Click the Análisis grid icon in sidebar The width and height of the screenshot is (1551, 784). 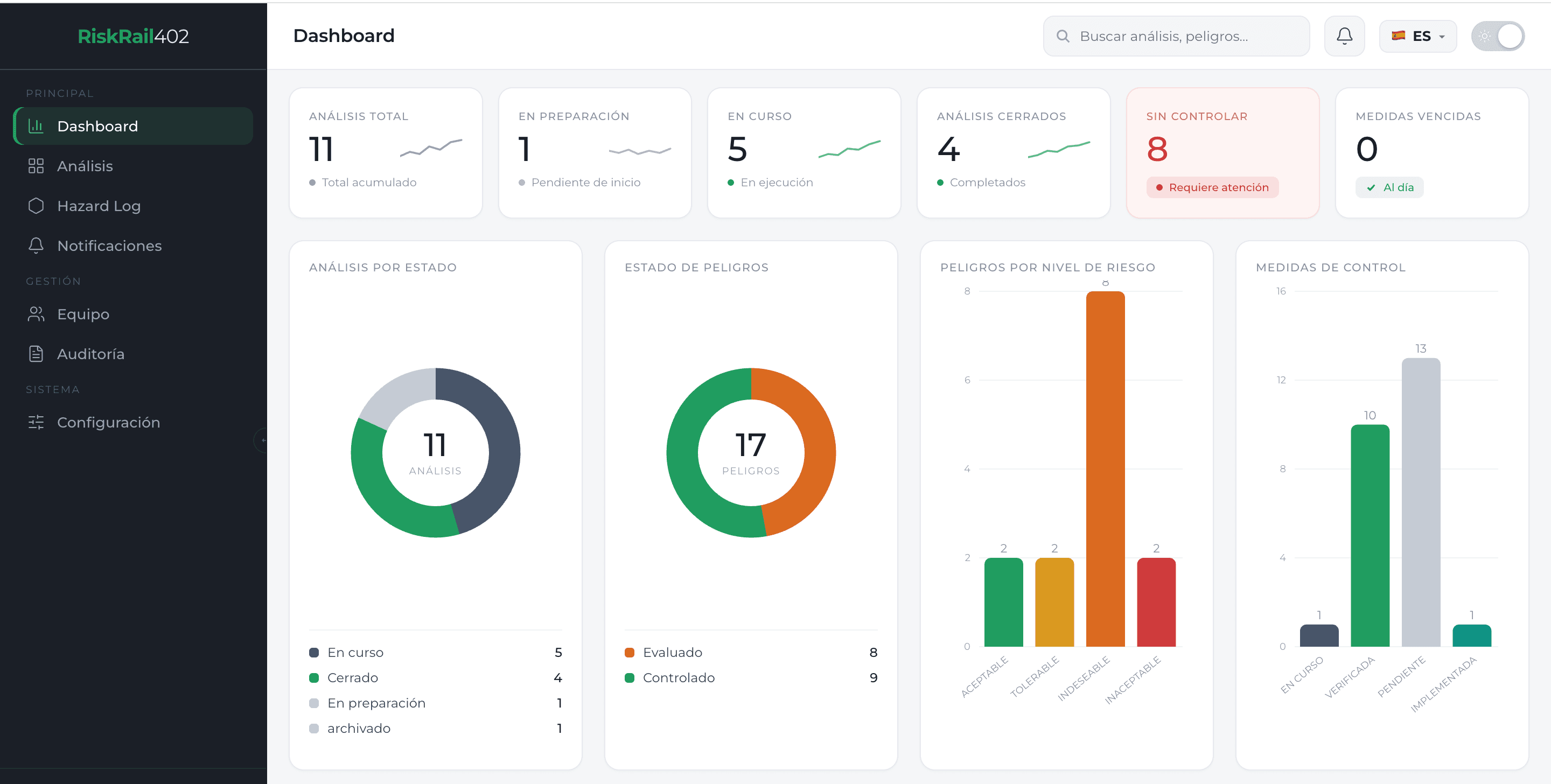click(x=36, y=166)
